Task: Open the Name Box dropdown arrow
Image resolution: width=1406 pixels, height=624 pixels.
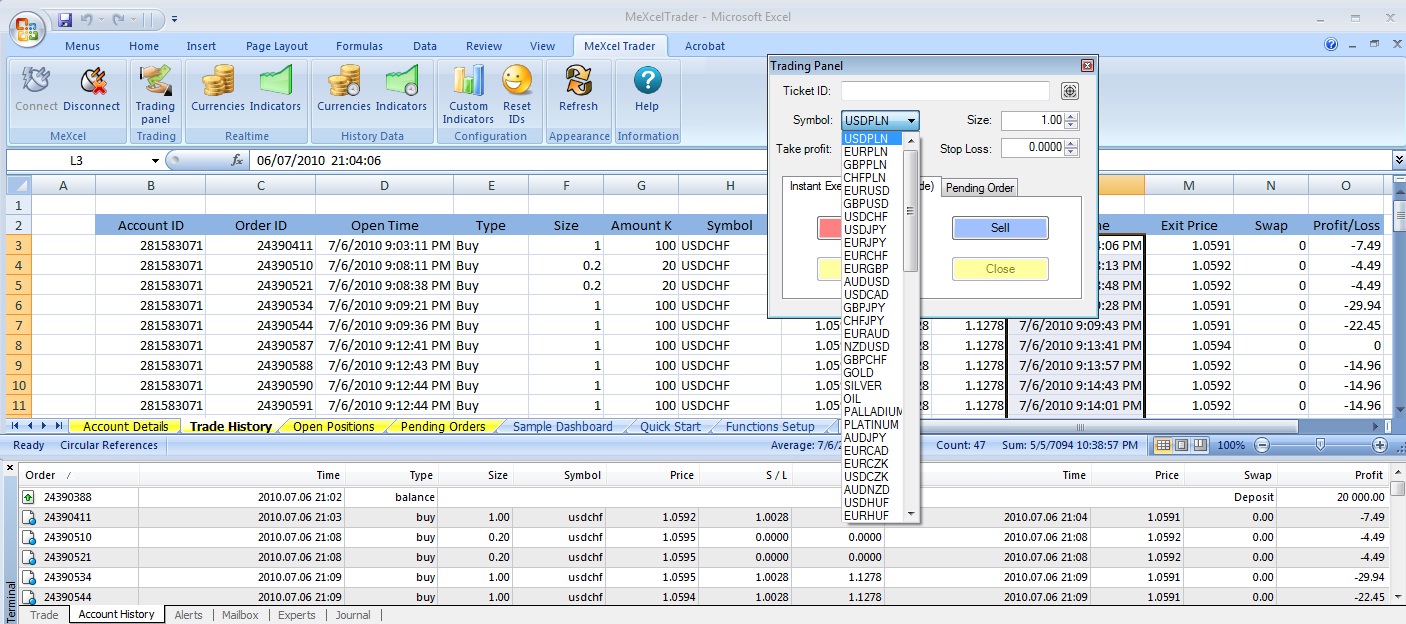Action: pyautogui.click(x=155, y=161)
